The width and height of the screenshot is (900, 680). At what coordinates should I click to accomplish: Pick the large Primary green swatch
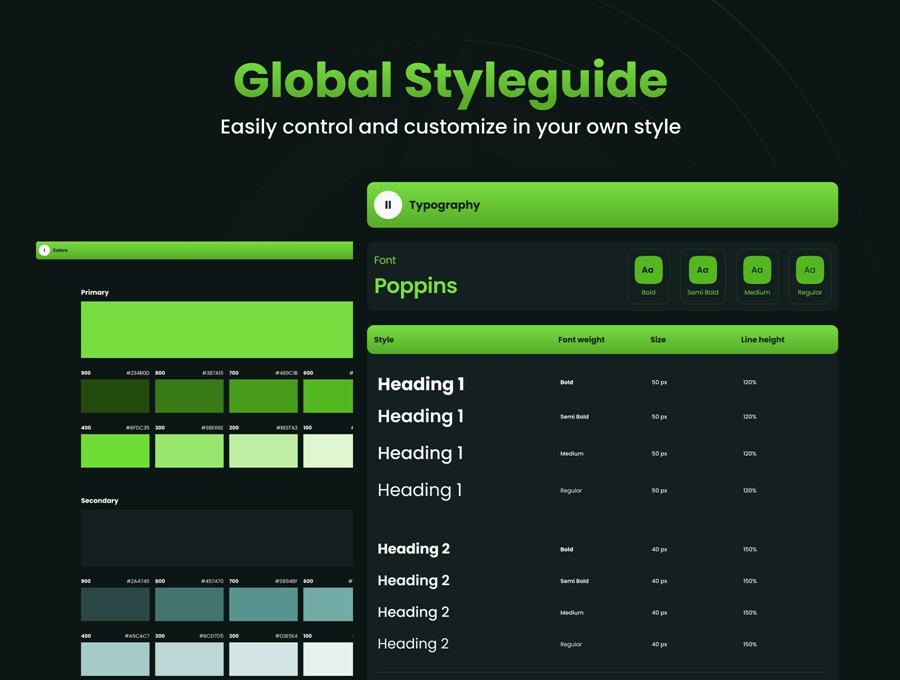pos(216,330)
